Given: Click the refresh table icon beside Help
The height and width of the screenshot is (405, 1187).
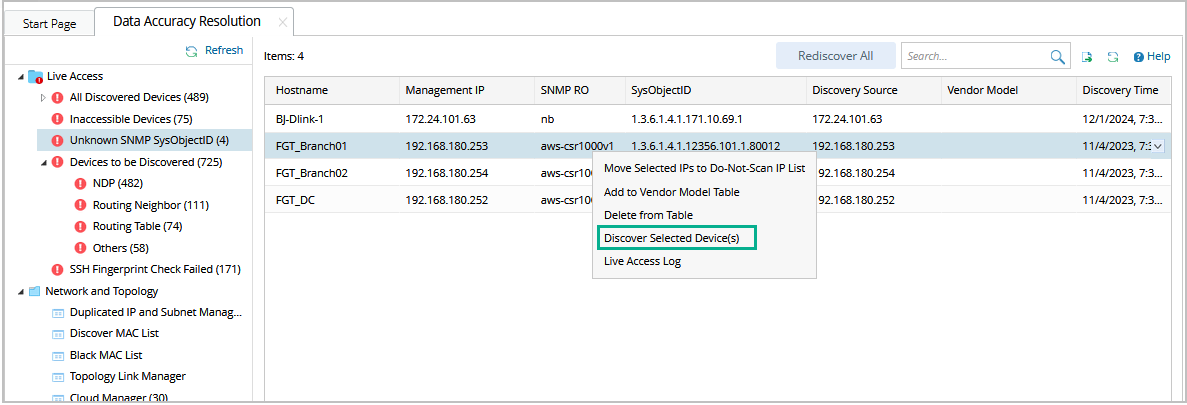Looking at the screenshot, I should click(1112, 57).
